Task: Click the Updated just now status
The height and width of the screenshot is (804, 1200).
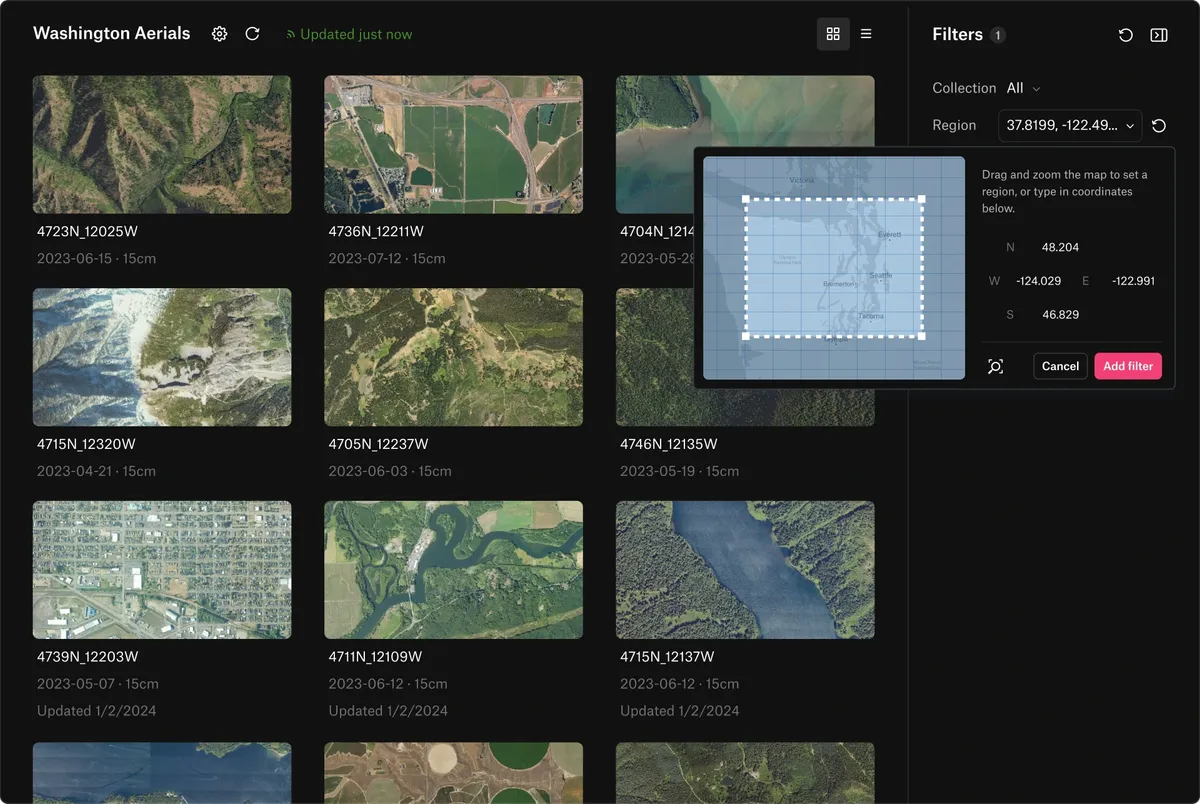Action: coord(349,34)
